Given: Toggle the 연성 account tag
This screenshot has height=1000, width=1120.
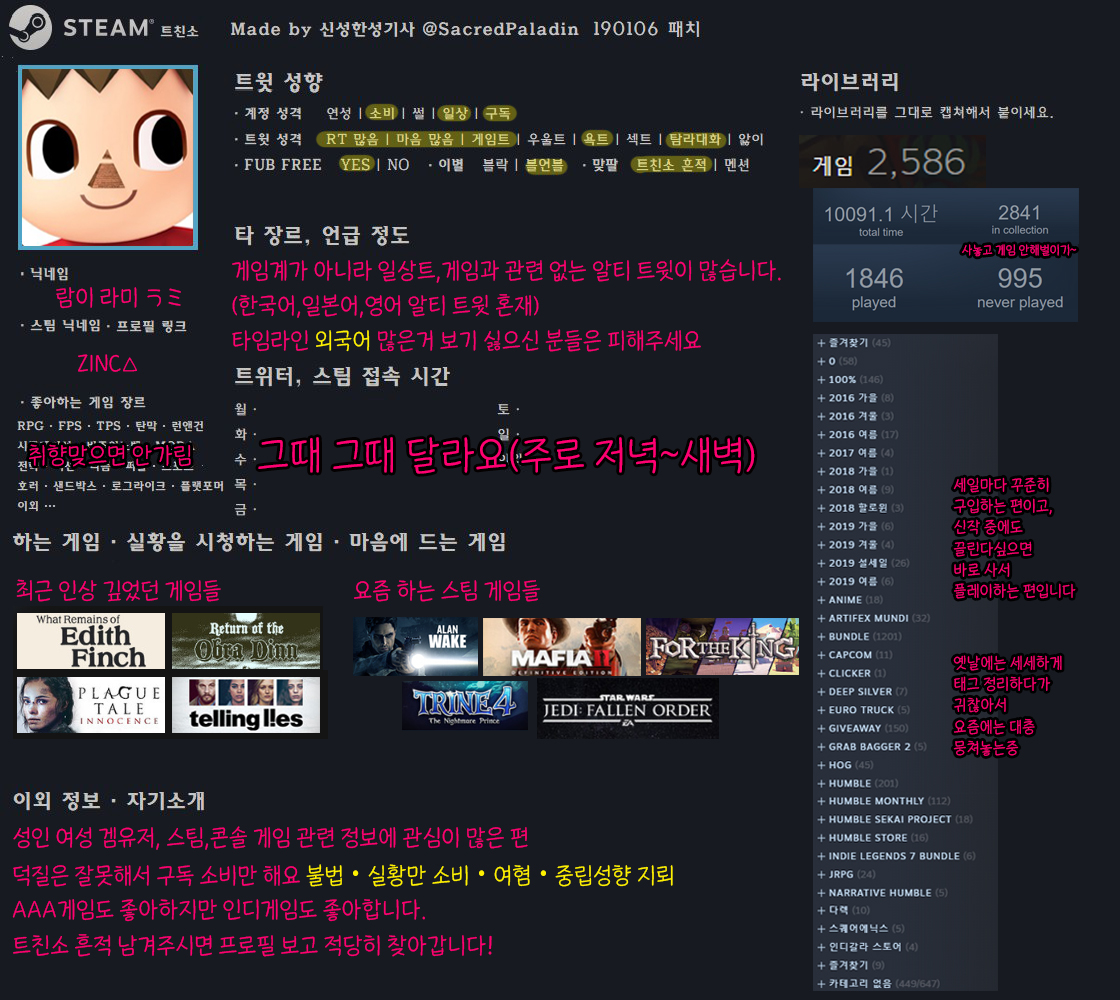Looking at the screenshot, I should (x=339, y=113).
